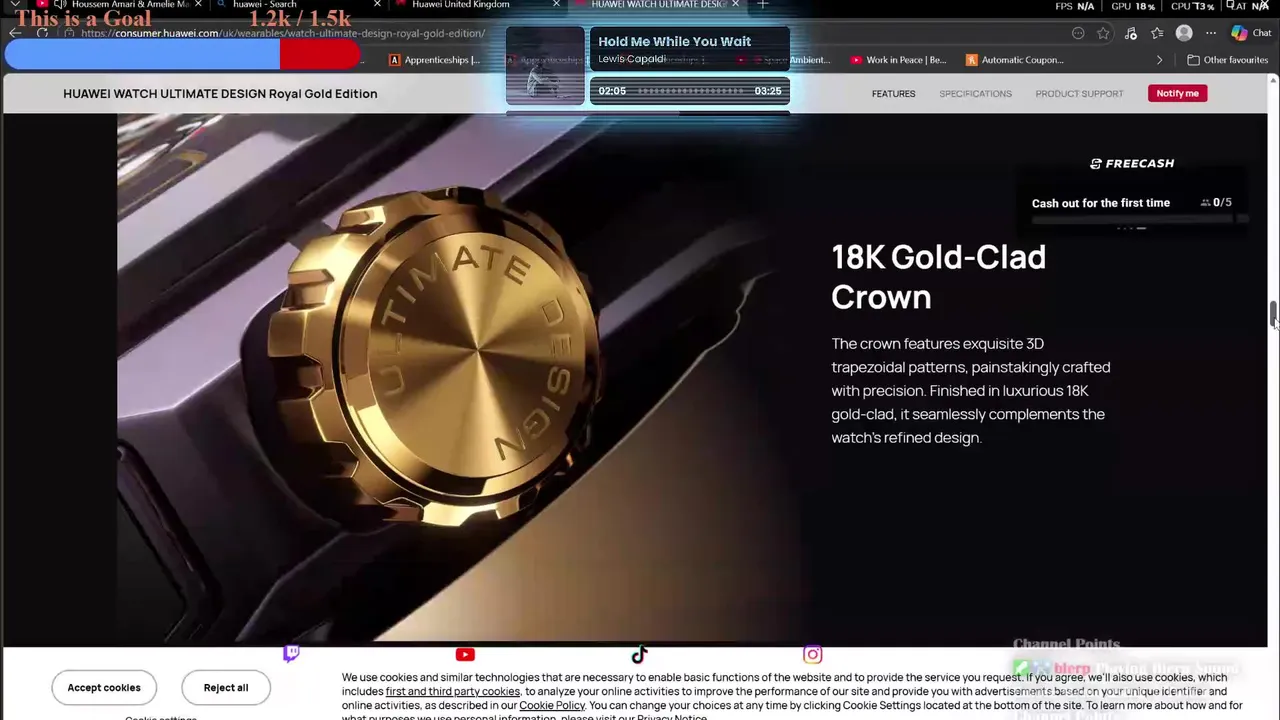Expand the bookmarks bar overflow chevron
This screenshot has width=1280, height=720.
pyautogui.click(x=1160, y=60)
